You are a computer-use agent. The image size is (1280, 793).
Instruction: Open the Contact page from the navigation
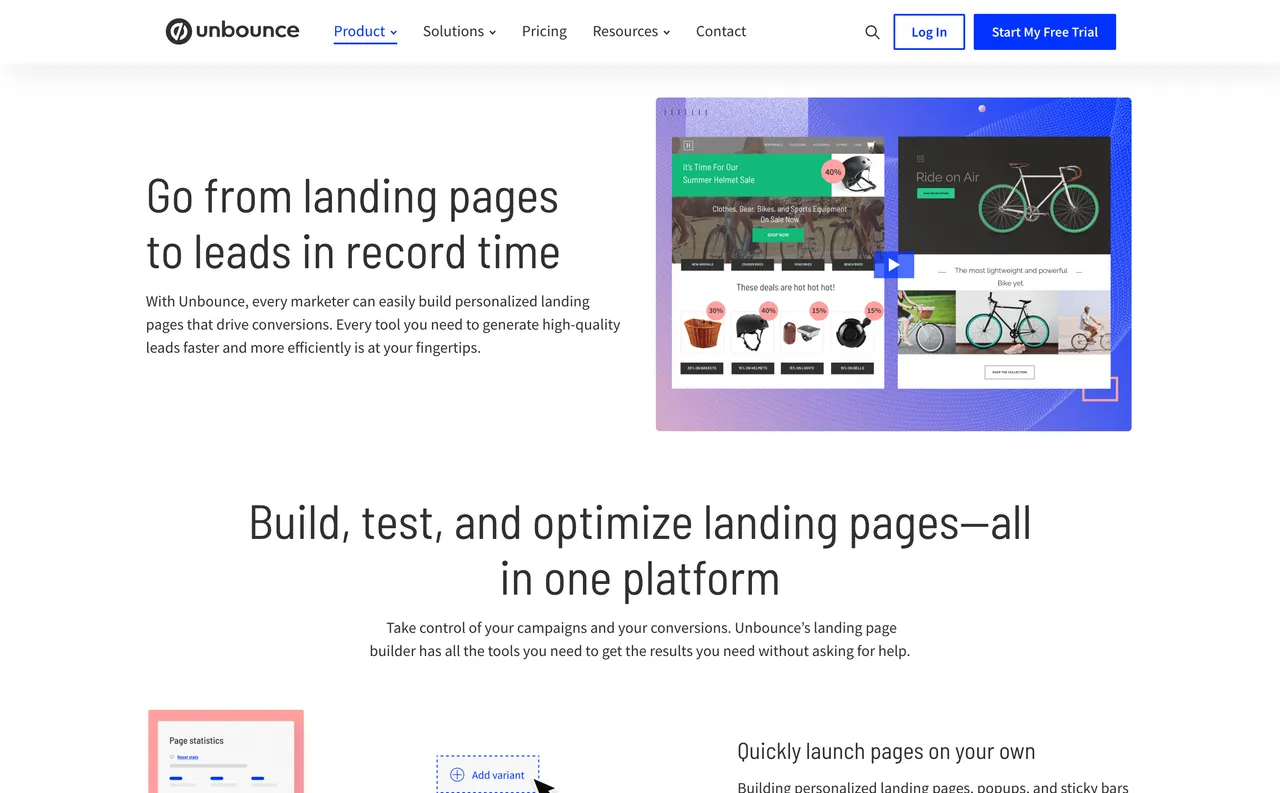720,31
